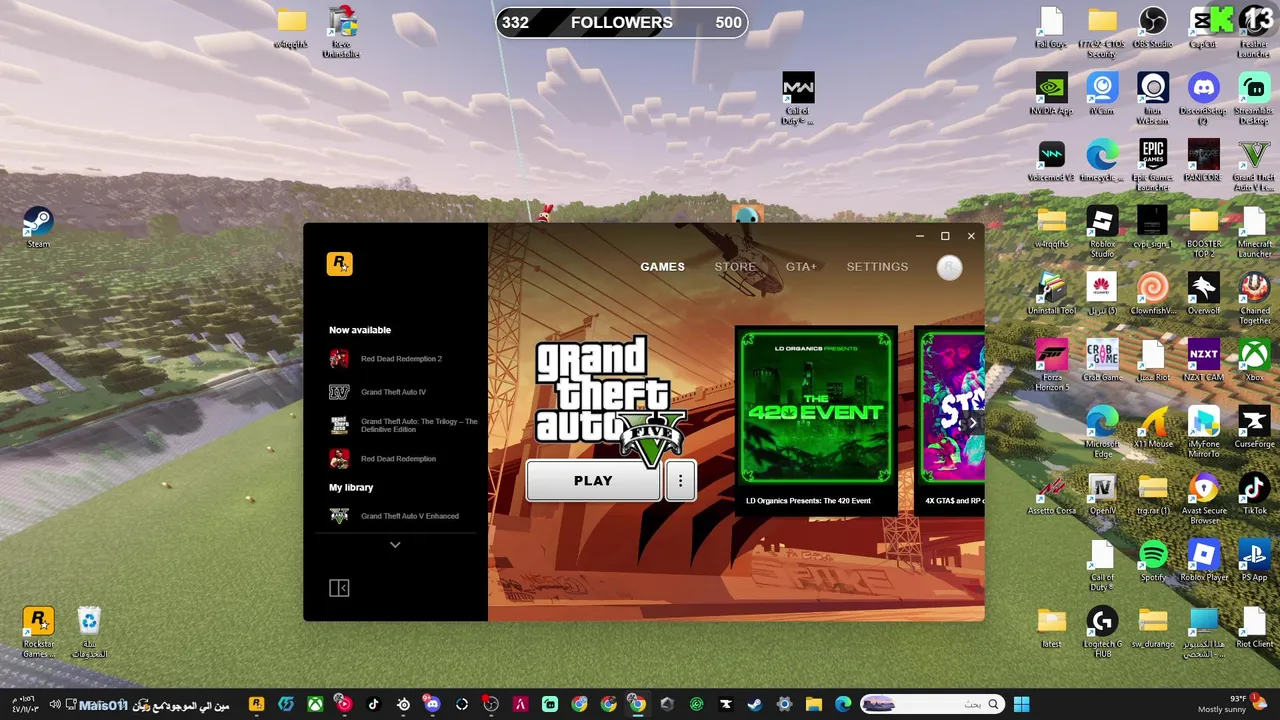Screen dimensions: 1280x720
Task: Open the BOOSTER TOP 2 folder
Action: click(1203, 232)
